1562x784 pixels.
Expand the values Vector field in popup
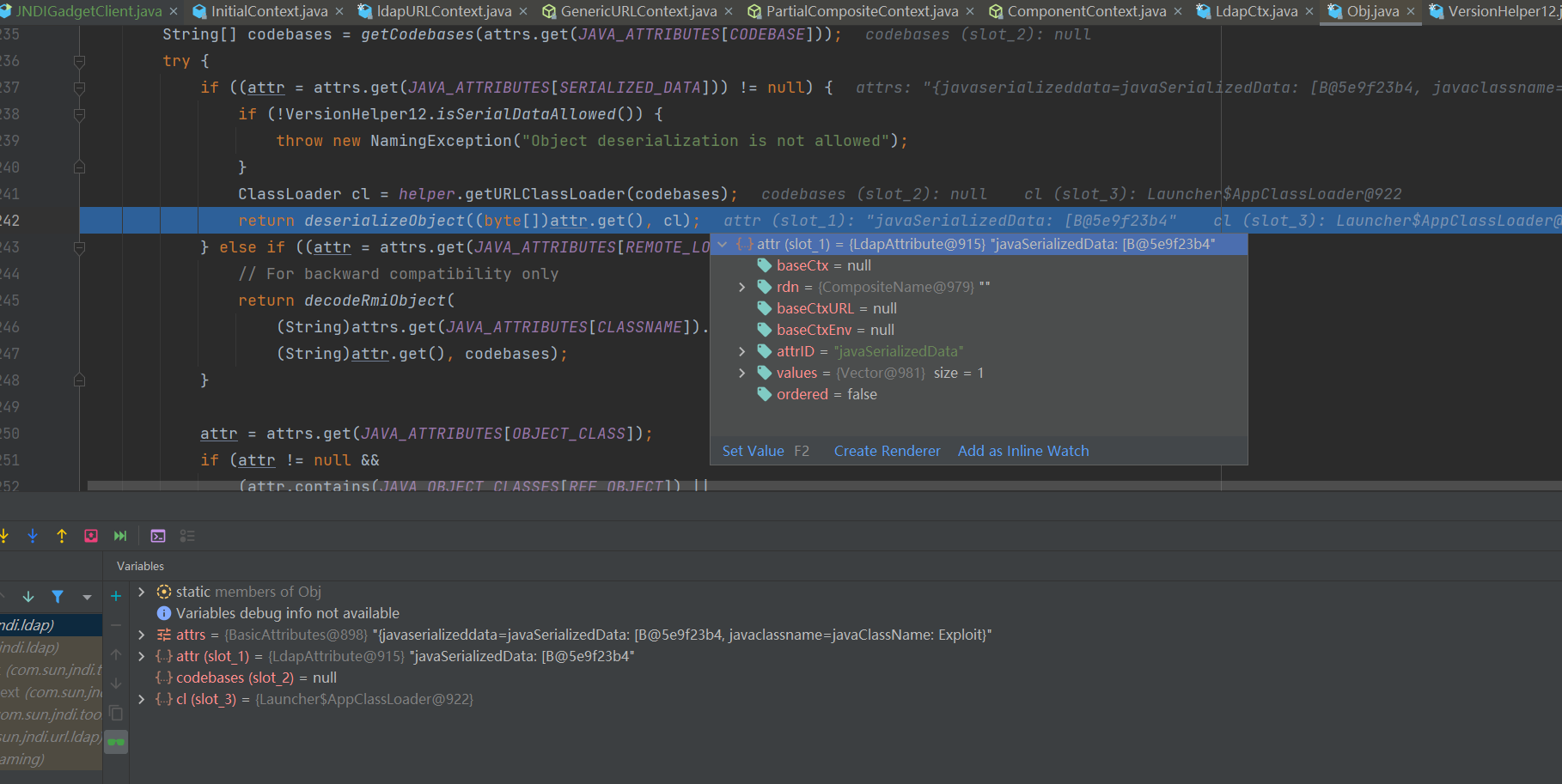pyautogui.click(x=742, y=373)
